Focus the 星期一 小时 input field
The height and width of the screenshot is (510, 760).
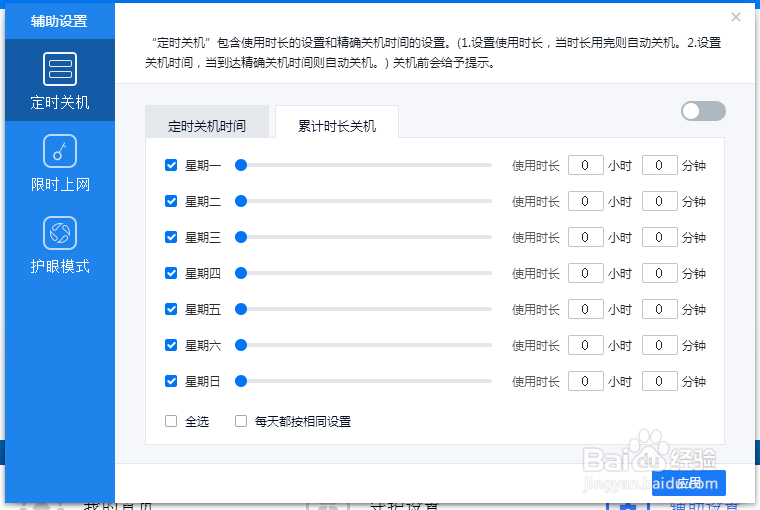tap(586, 165)
